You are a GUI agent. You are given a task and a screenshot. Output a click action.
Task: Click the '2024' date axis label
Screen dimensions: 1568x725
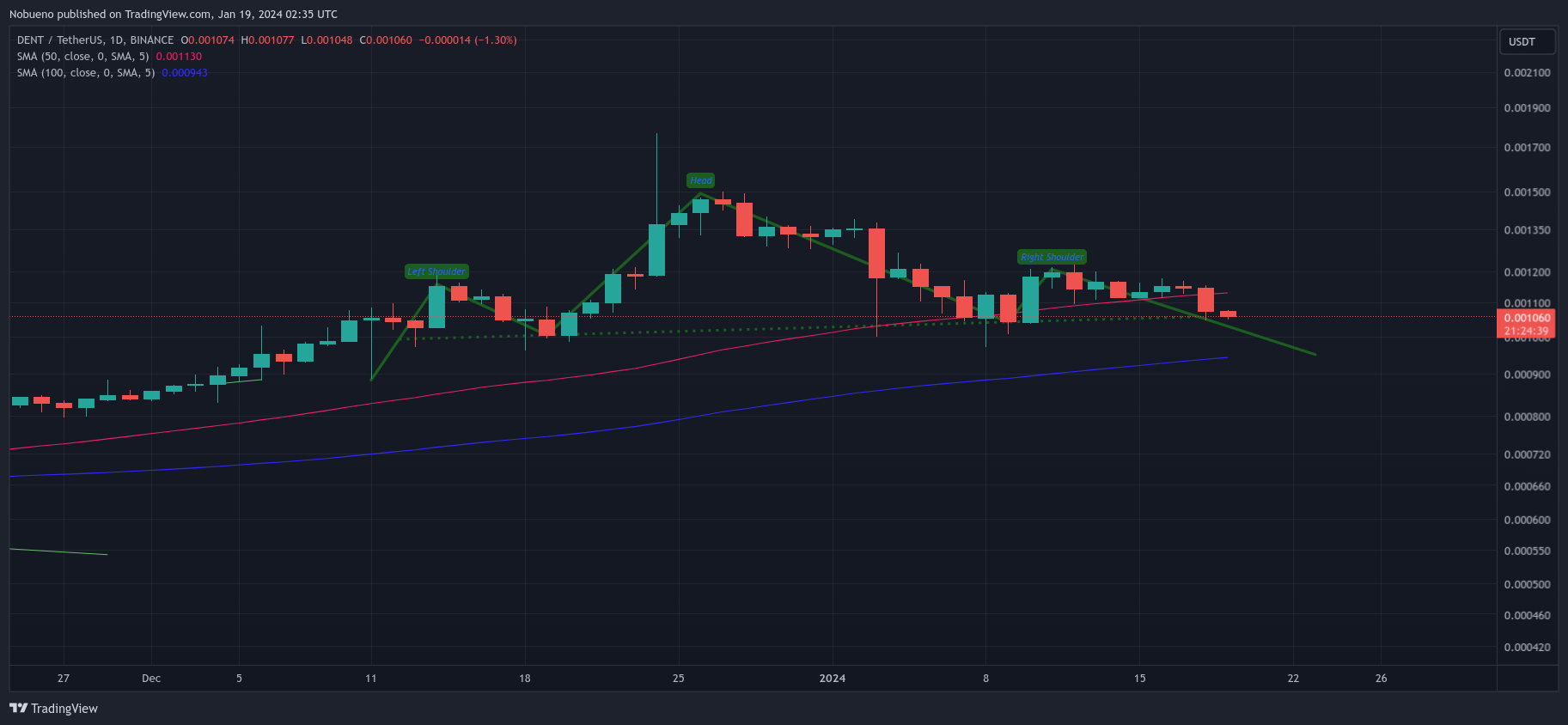(x=832, y=679)
